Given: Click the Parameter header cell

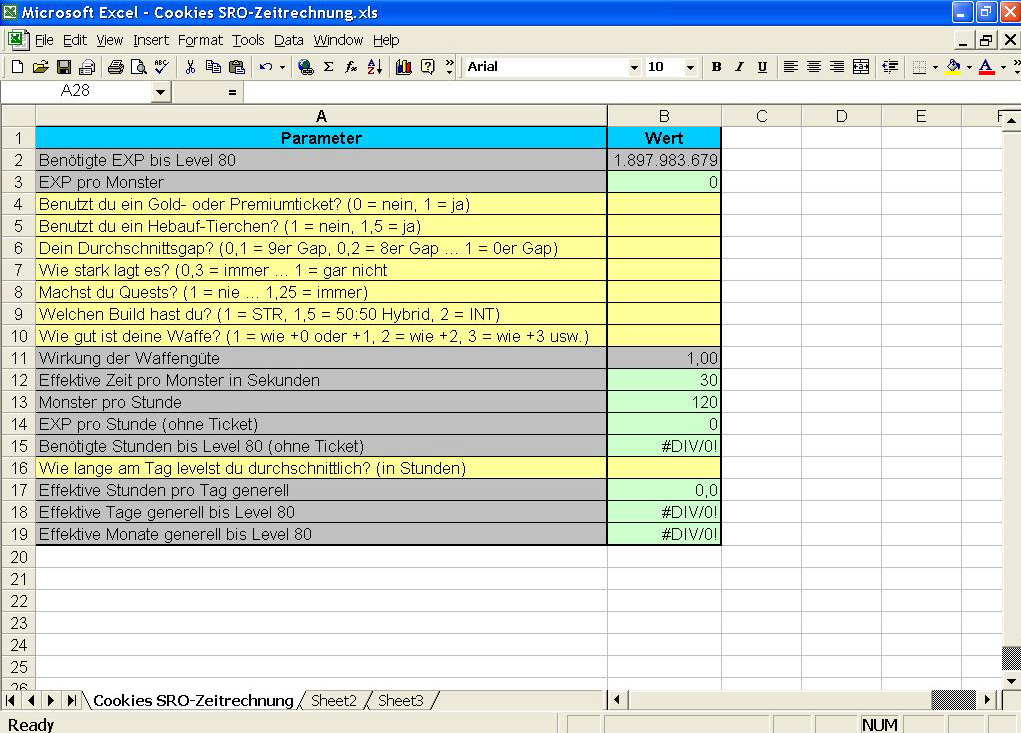Looking at the screenshot, I should 321,138.
